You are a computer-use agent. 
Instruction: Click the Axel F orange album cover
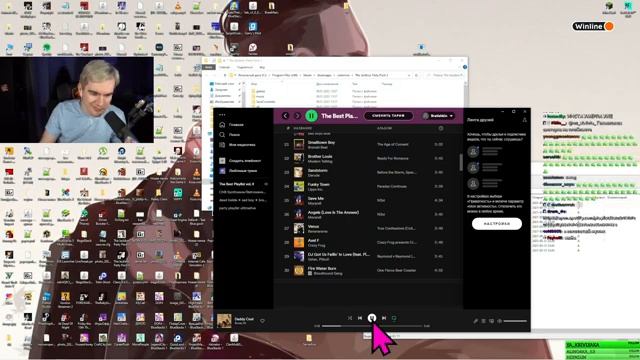[299, 242]
